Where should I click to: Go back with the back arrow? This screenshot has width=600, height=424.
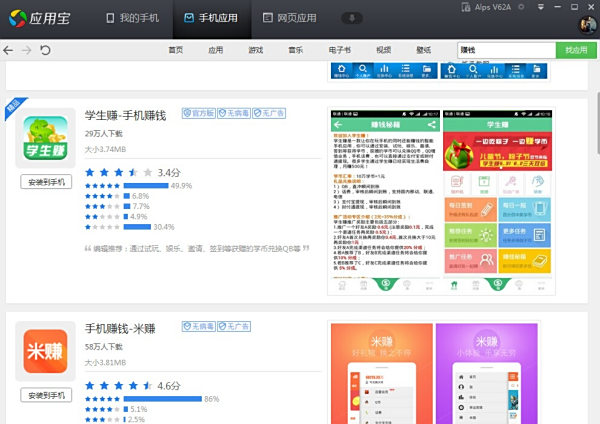point(8,50)
